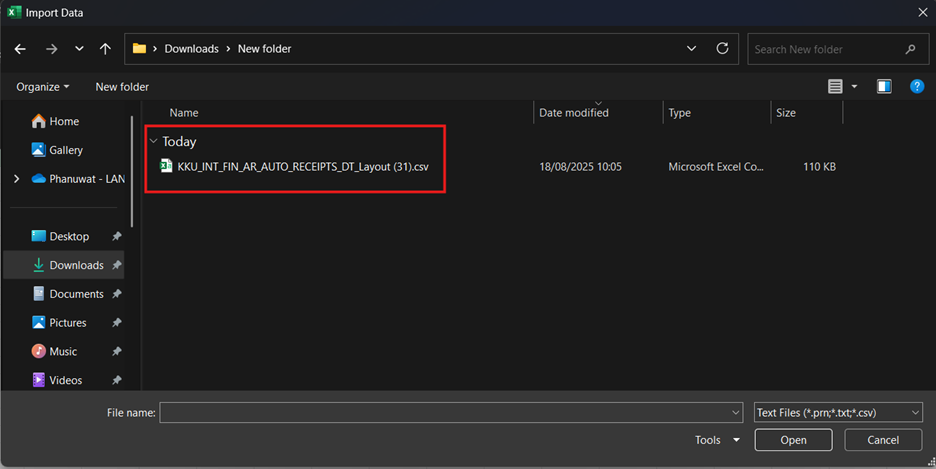The width and height of the screenshot is (936, 469).
Task: Open the Help question mark icon
Action: [916, 87]
